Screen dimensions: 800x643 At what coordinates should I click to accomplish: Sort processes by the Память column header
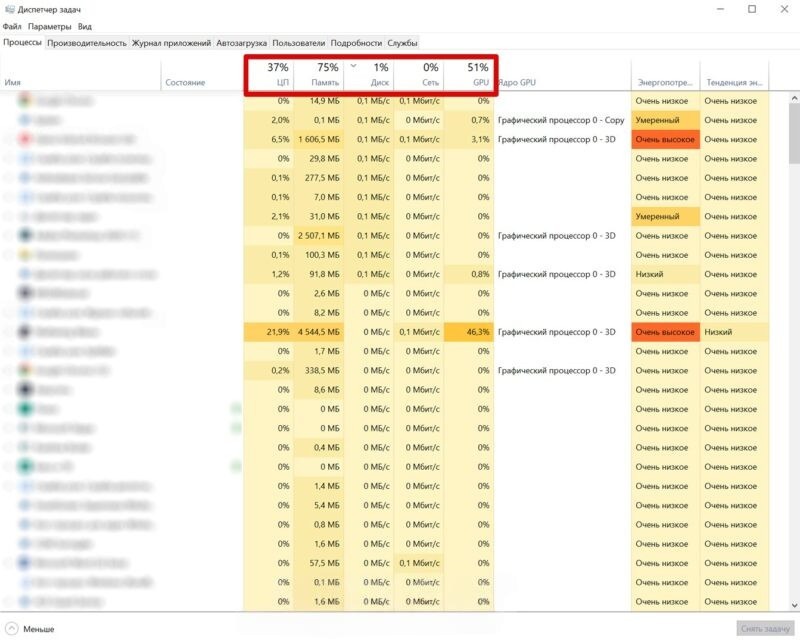(319, 74)
